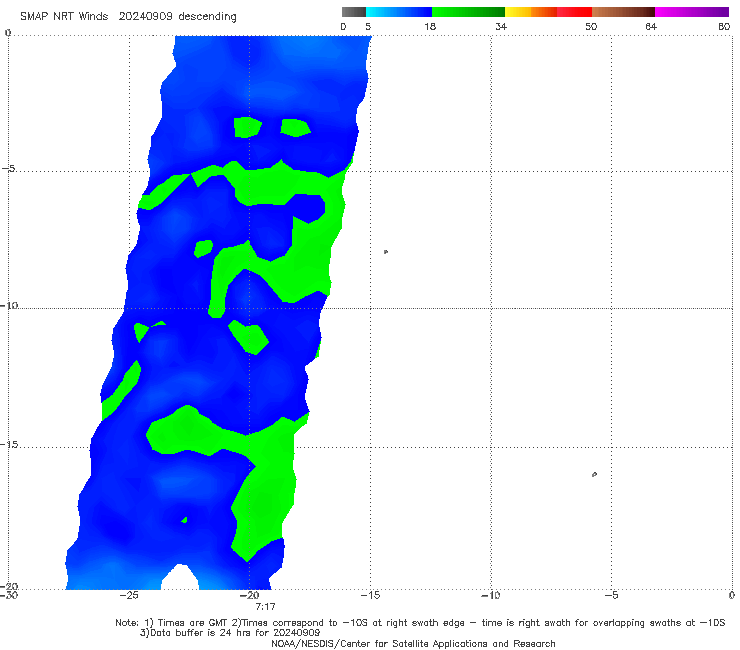740x650 pixels.
Task: Click the 'Note: 1) Times are GMT' footnote line
Action: coord(420,623)
